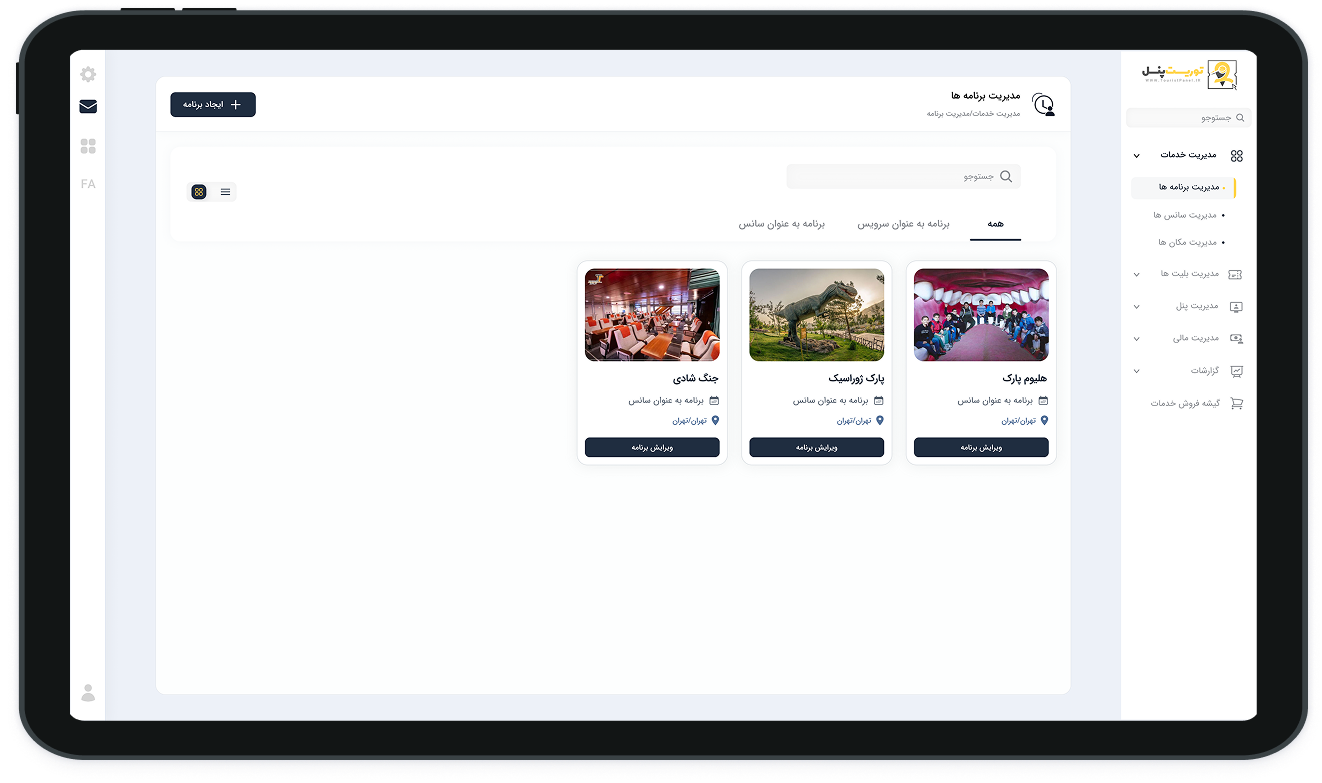1322x783 pixels.
Task: Expand the مدیریت بلیت ها sidebar section
Action: pos(1135,273)
